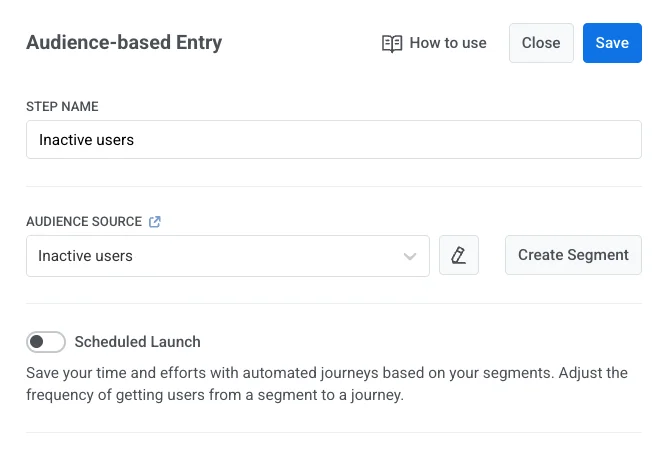The image size is (672, 451).
Task: Click the "Save your time and efforts" description line
Action: (x=326, y=373)
